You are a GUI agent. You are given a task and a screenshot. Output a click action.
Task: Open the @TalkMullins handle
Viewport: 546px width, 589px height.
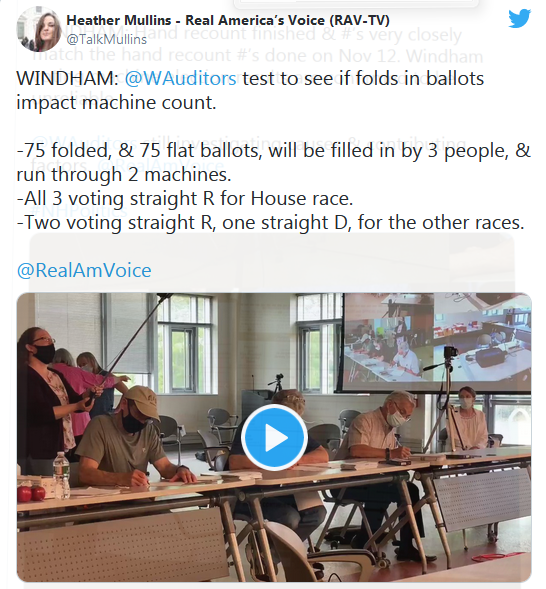coord(107,39)
